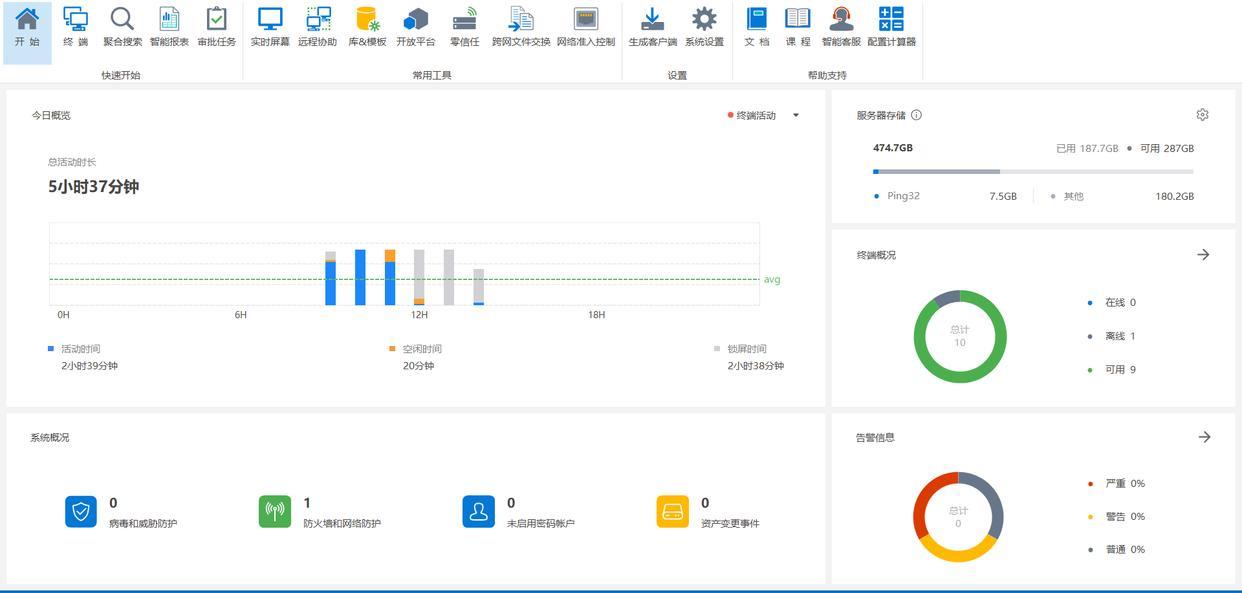Open the 终端 (Terminal) toolbar icon
This screenshot has width=1242, height=593.
coord(75,27)
